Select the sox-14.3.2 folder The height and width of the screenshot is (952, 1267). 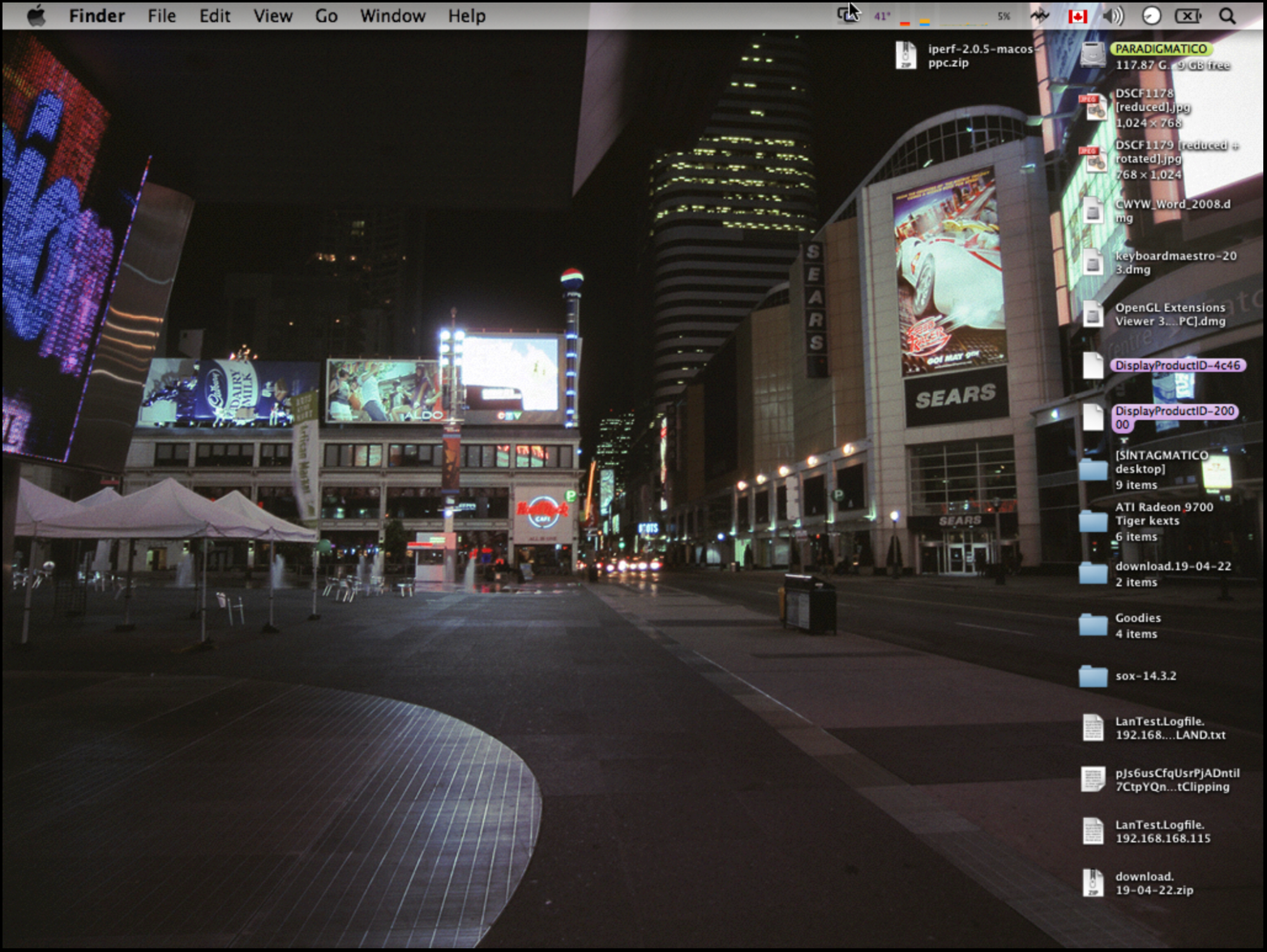pos(1093,676)
